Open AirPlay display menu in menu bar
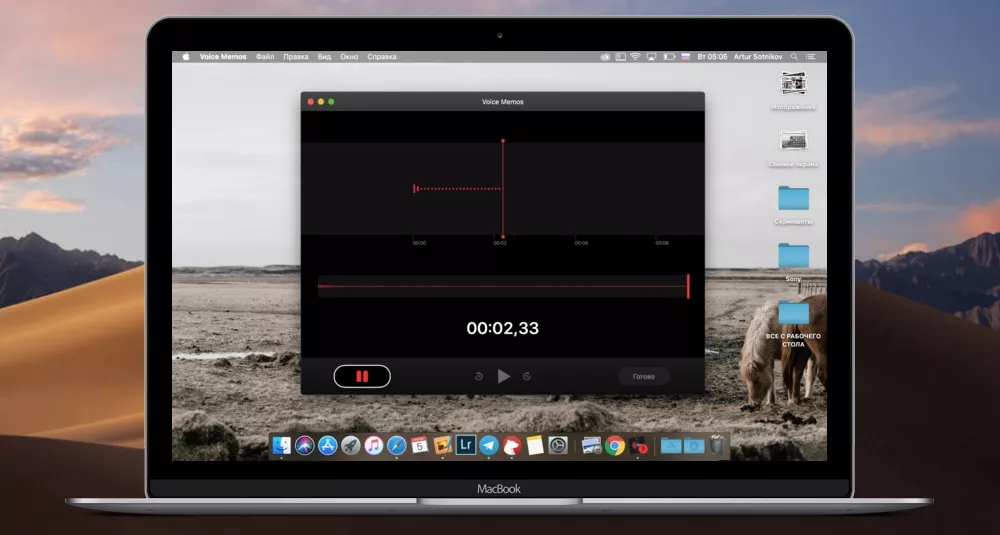The height and width of the screenshot is (535, 1000). click(x=651, y=57)
